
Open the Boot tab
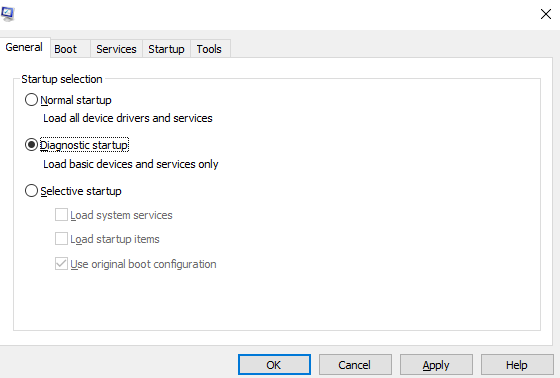tap(70, 49)
